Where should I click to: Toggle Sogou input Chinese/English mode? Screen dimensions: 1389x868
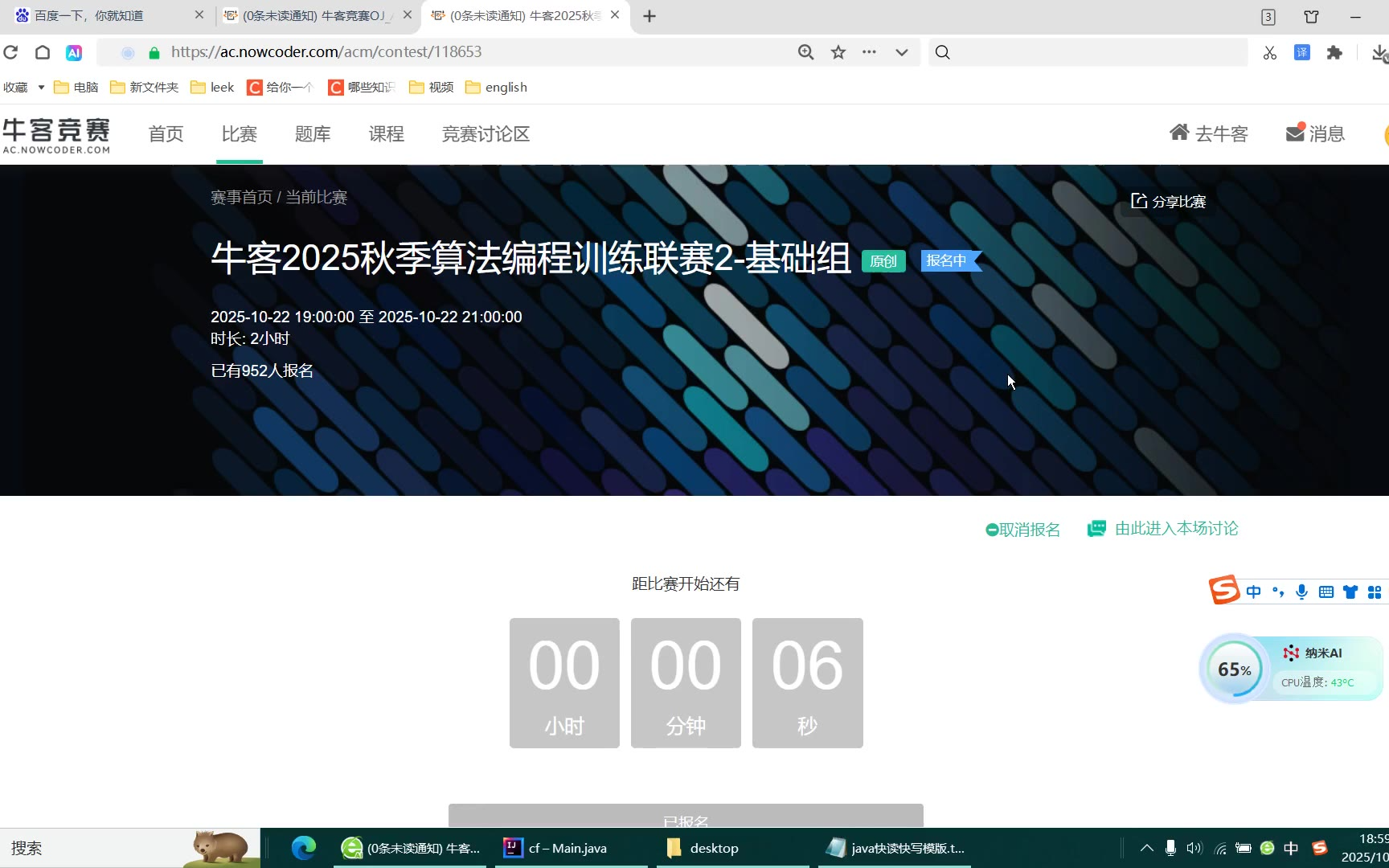[1254, 592]
